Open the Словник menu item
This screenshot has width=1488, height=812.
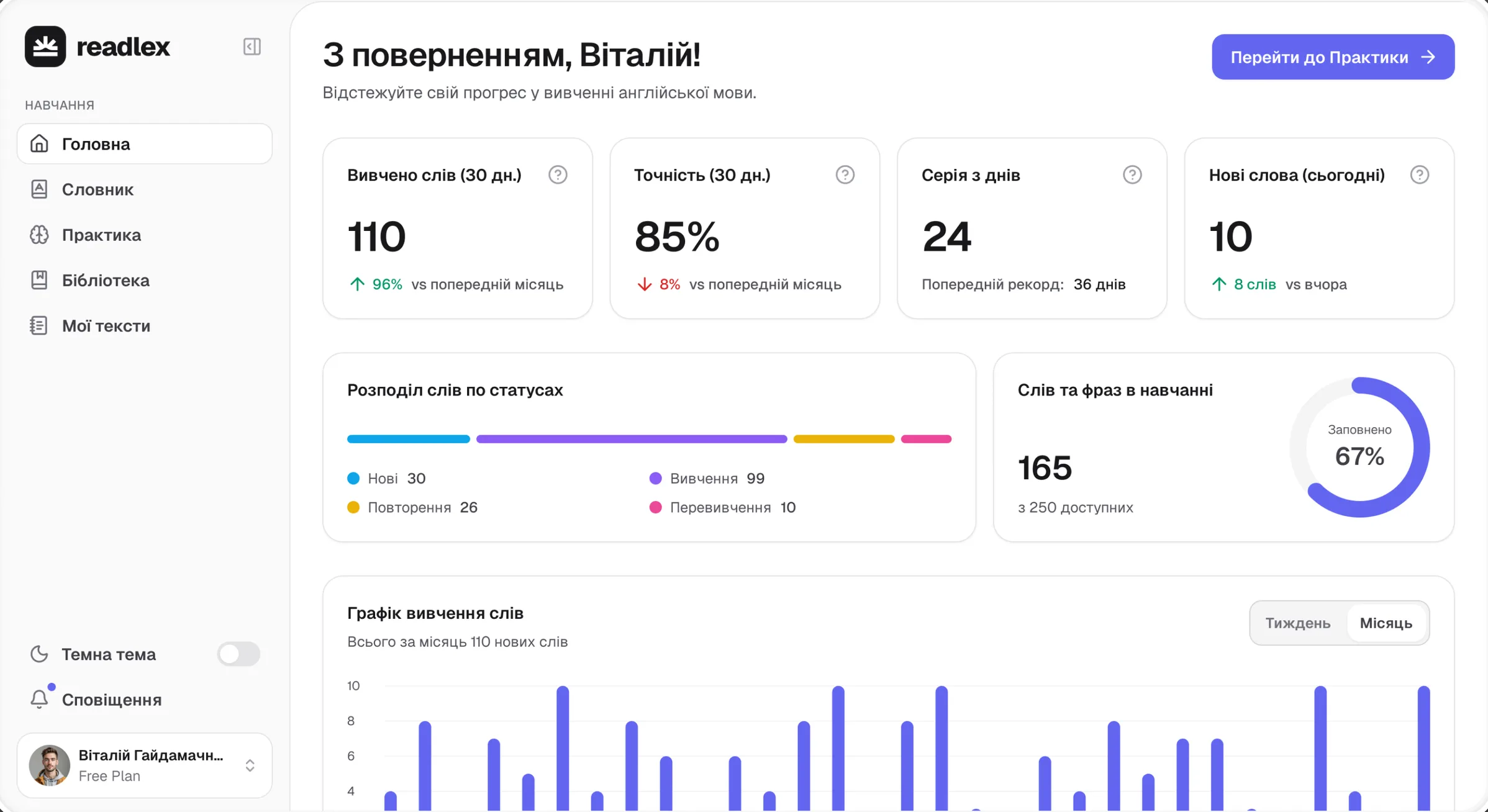point(145,189)
